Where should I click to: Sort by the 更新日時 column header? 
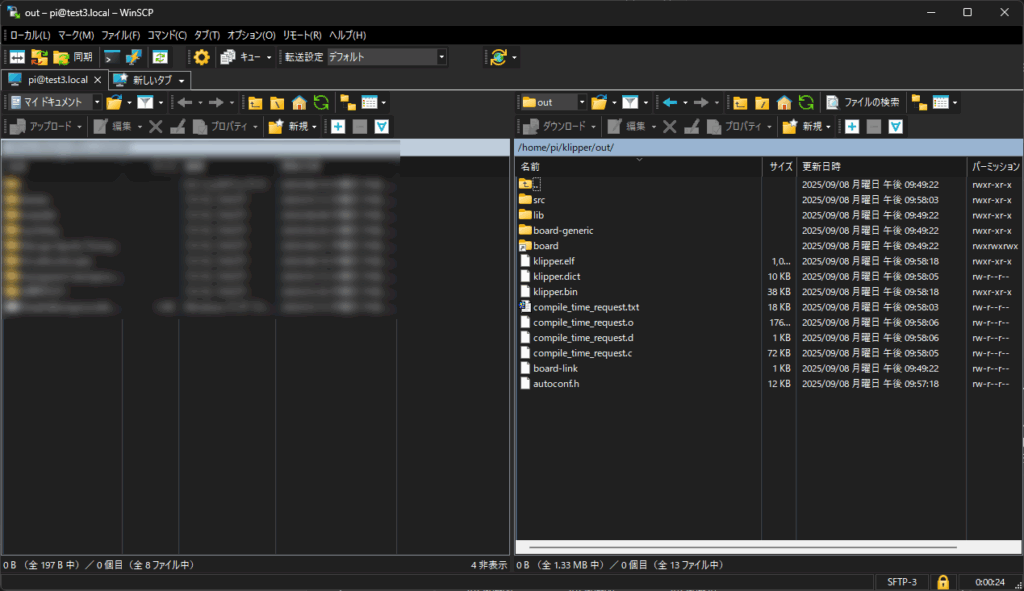822,167
